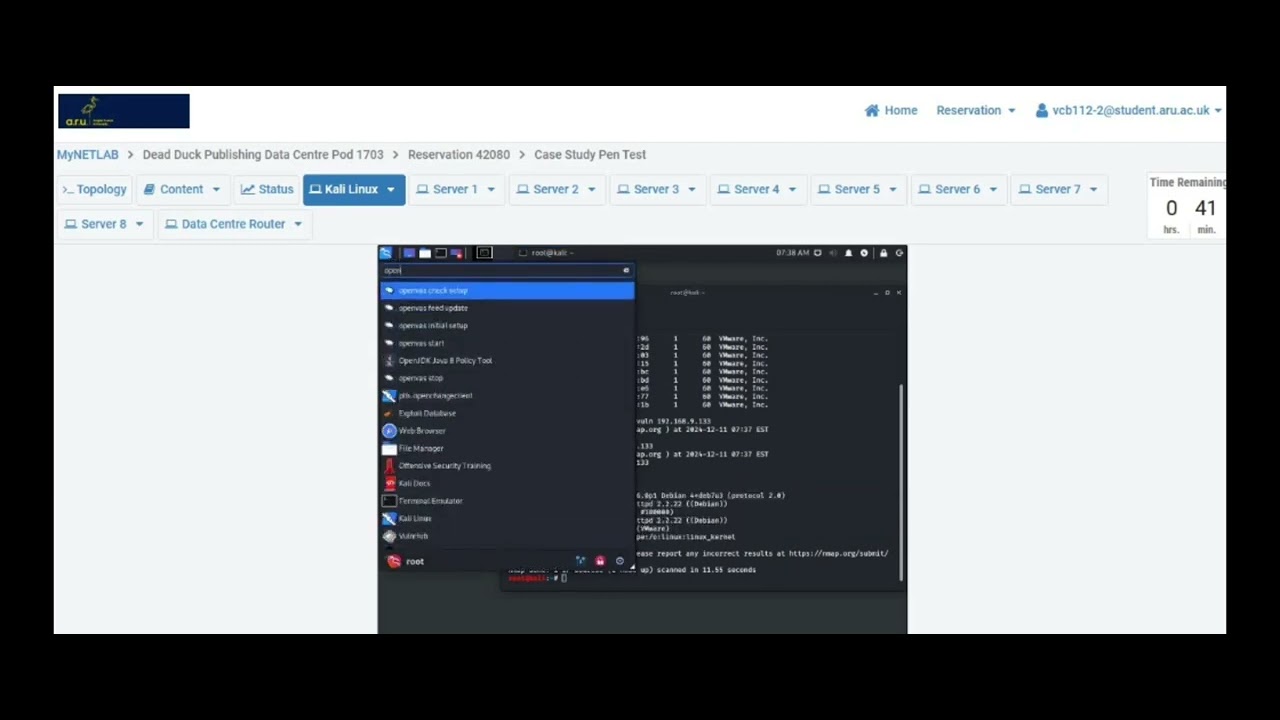
Task: Click the 07:38 AM clock in Kali panel
Action: coord(792,253)
